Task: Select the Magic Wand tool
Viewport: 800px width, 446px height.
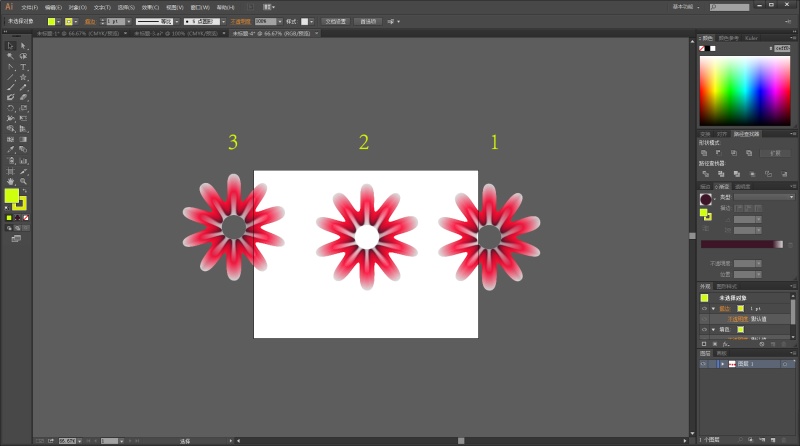Action: [10, 56]
